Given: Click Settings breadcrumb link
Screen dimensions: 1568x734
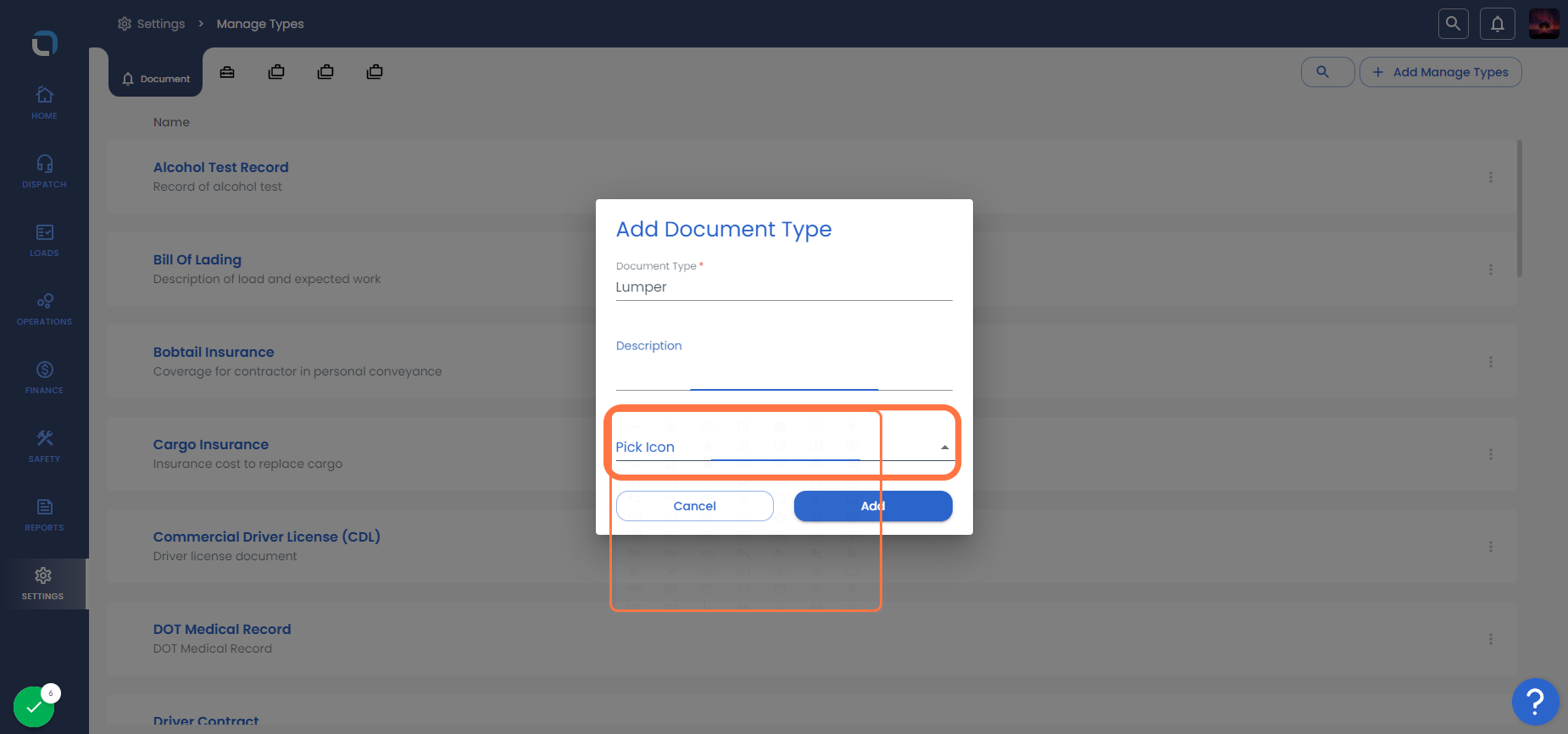Looking at the screenshot, I should point(151,24).
